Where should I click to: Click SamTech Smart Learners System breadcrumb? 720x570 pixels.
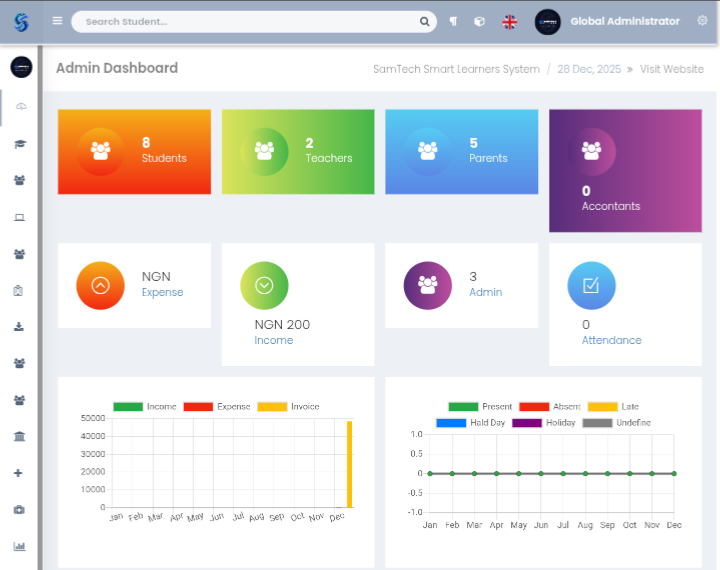(456, 69)
